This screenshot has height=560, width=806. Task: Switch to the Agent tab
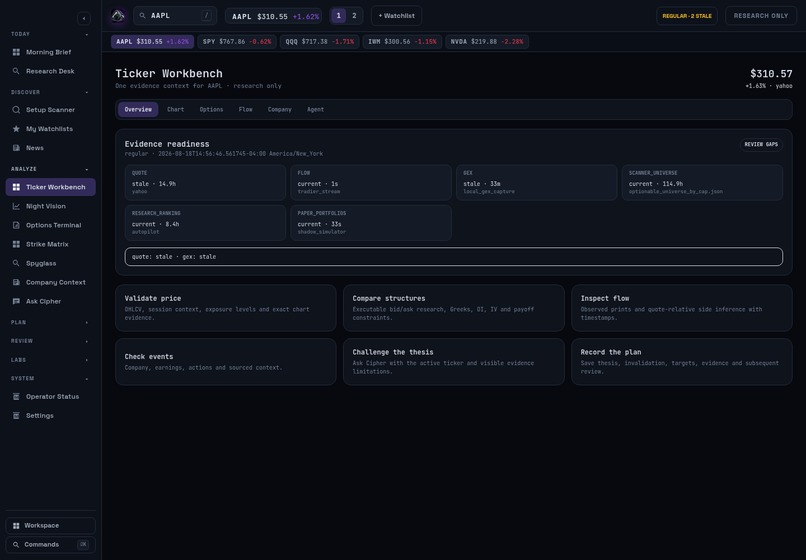point(316,110)
